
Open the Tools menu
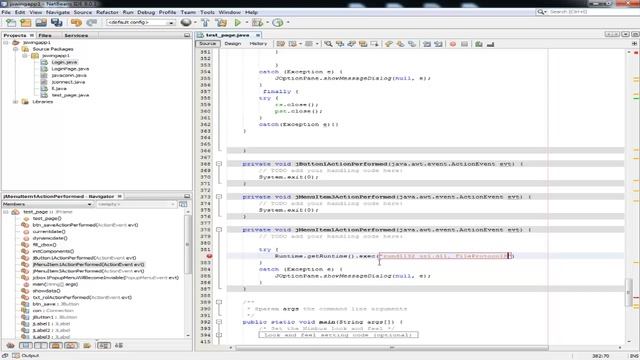pyautogui.click(x=207, y=12)
